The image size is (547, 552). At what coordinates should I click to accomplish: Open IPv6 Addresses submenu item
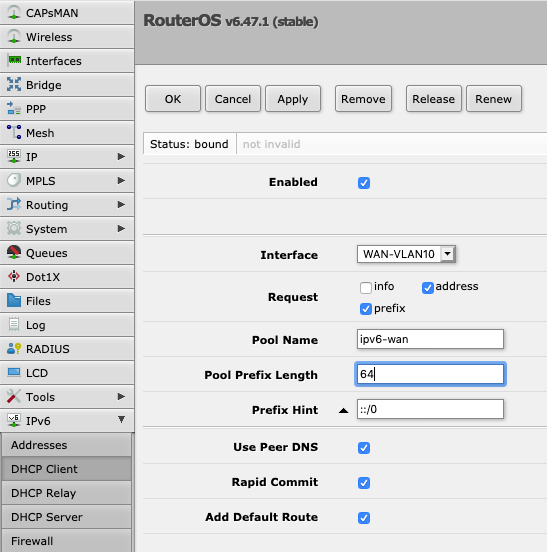[x=67, y=445]
